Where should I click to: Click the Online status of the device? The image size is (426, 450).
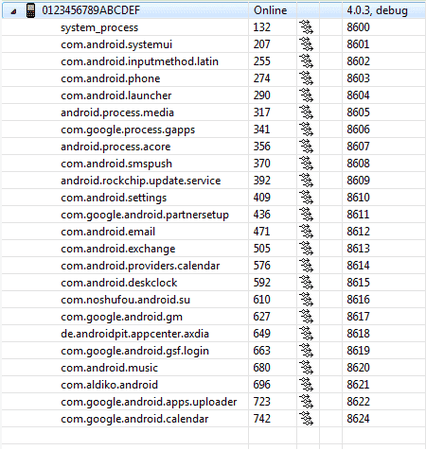click(x=270, y=10)
